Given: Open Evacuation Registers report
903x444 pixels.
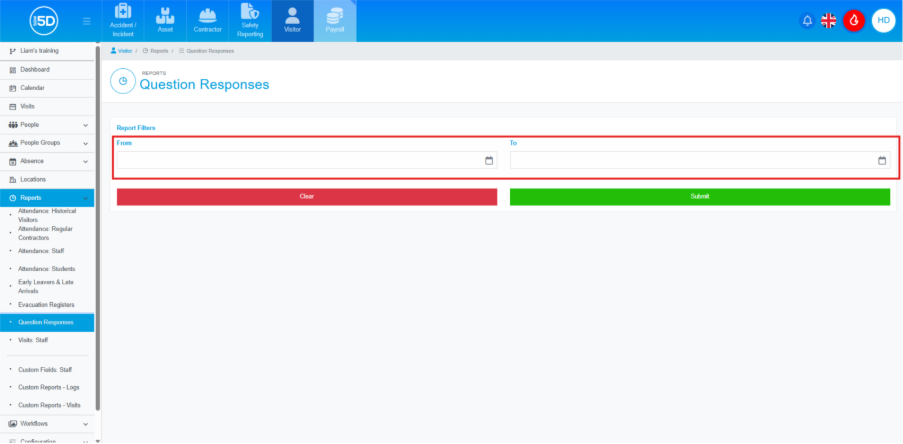Looking at the screenshot, I should (x=46, y=305).
